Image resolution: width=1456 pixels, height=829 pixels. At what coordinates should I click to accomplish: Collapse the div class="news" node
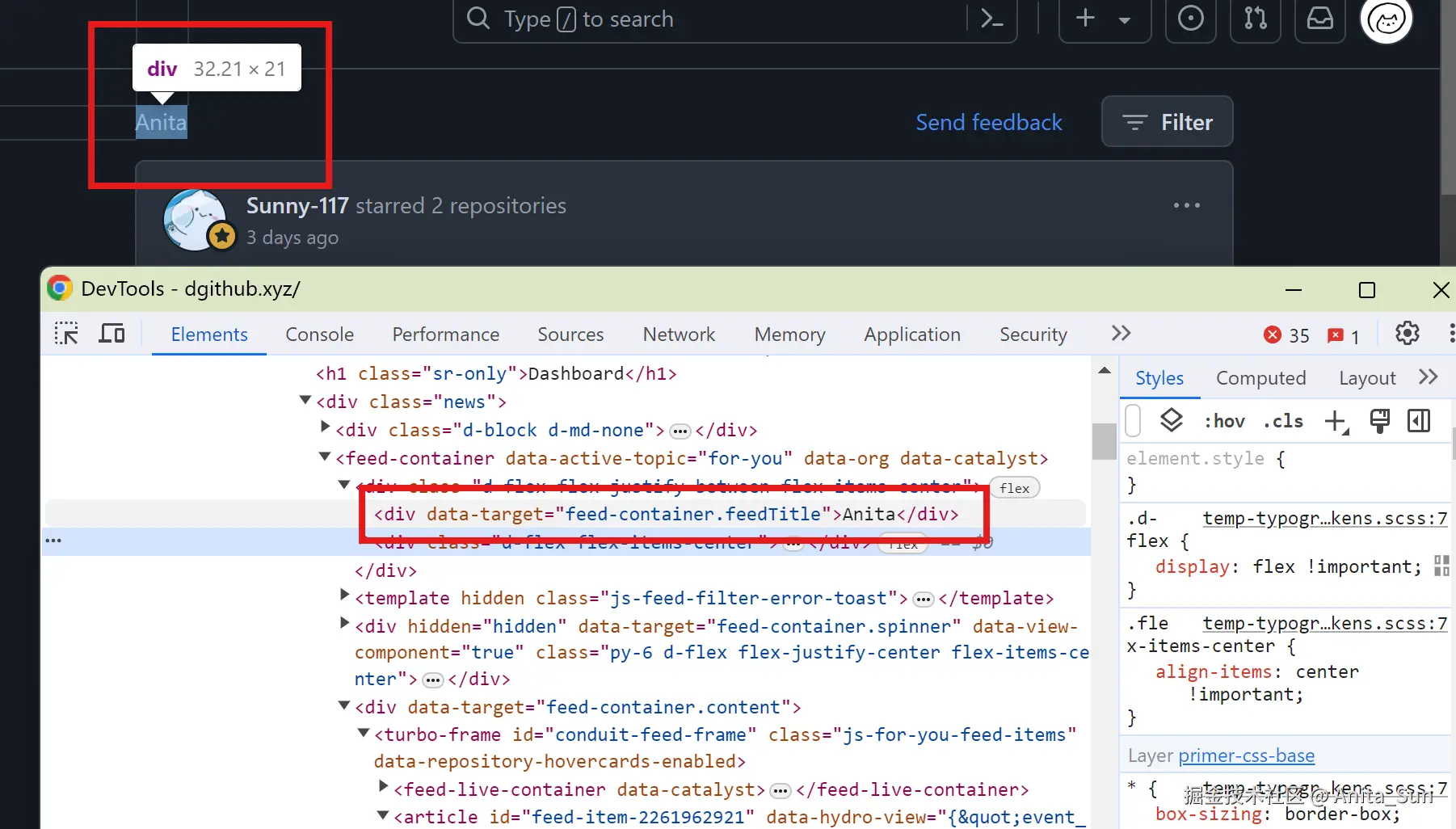(x=305, y=400)
